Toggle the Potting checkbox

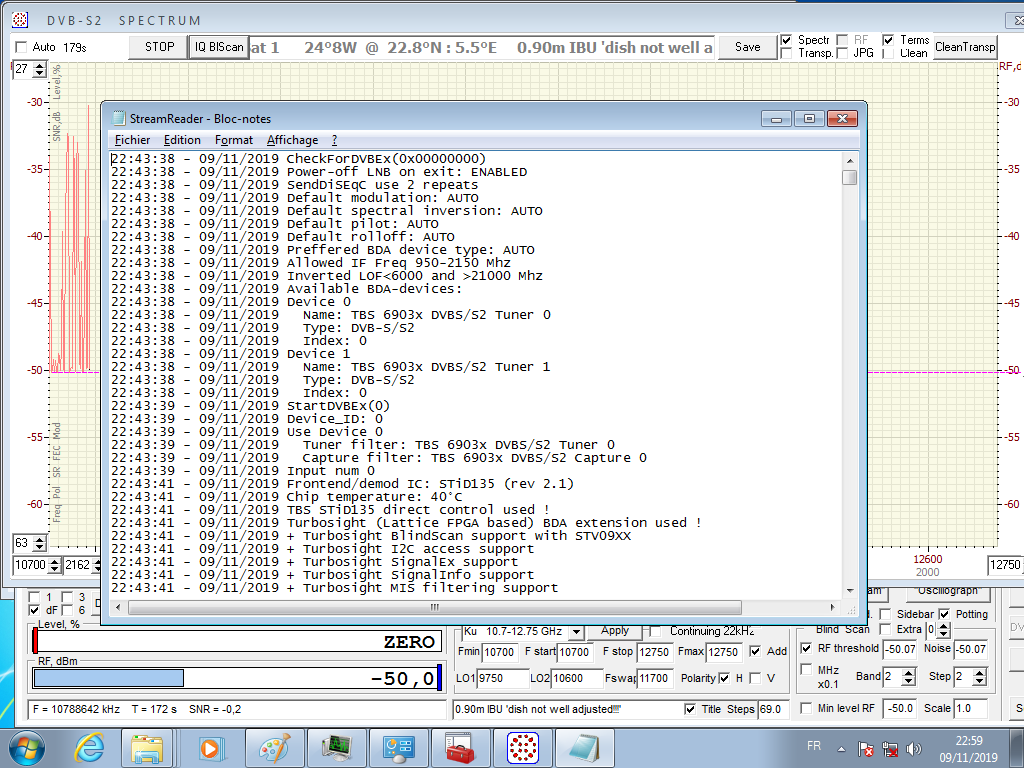[x=944, y=614]
